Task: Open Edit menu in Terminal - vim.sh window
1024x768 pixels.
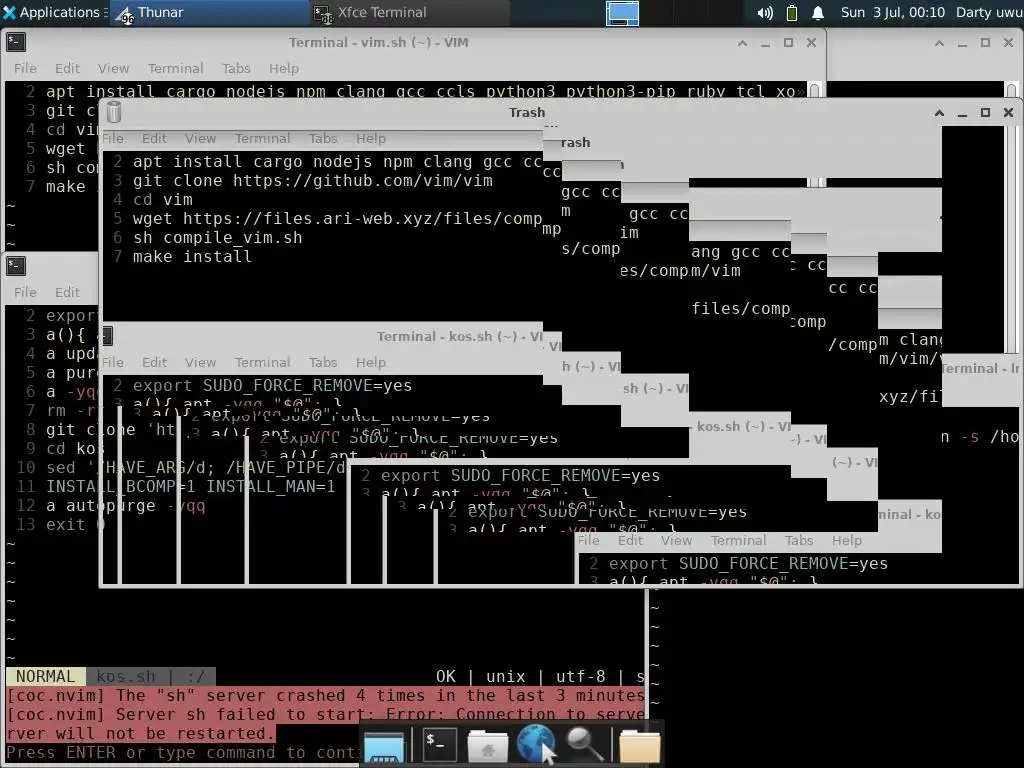Action: point(67,68)
